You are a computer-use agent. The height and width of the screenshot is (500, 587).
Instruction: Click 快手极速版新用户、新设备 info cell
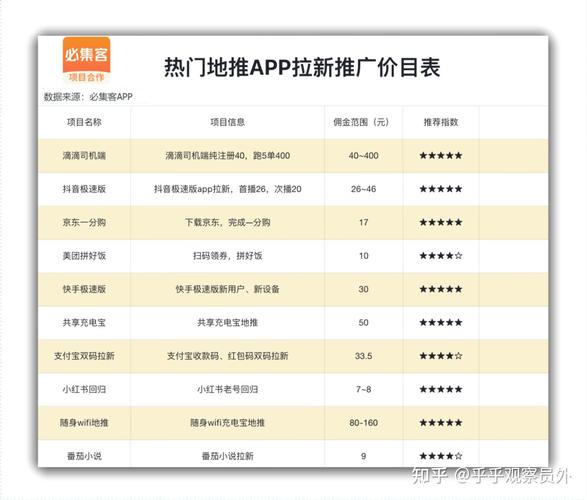(228, 289)
